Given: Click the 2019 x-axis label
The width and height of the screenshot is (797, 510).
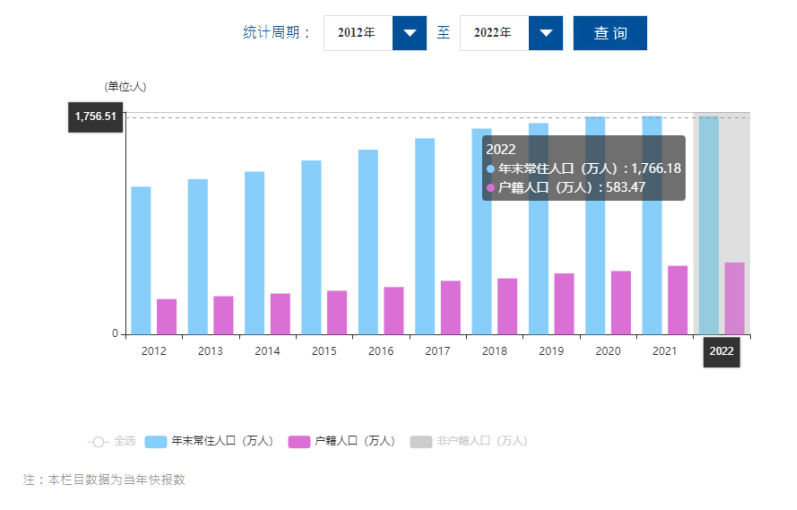Looking at the screenshot, I should pos(551,351).
